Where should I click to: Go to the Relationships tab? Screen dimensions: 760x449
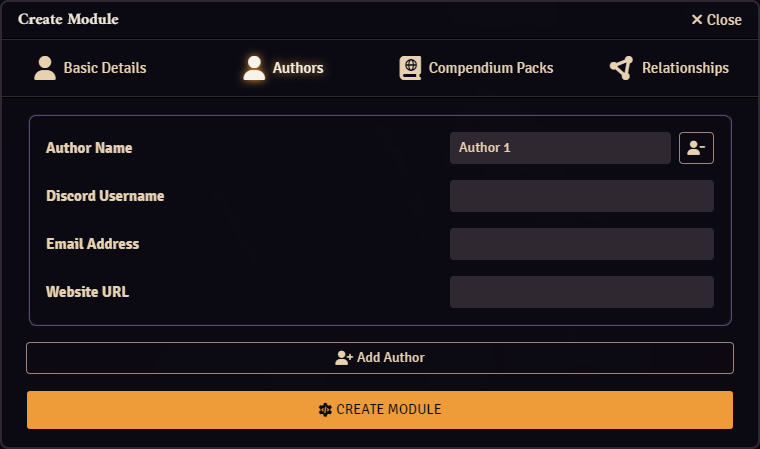click(669, 68)
